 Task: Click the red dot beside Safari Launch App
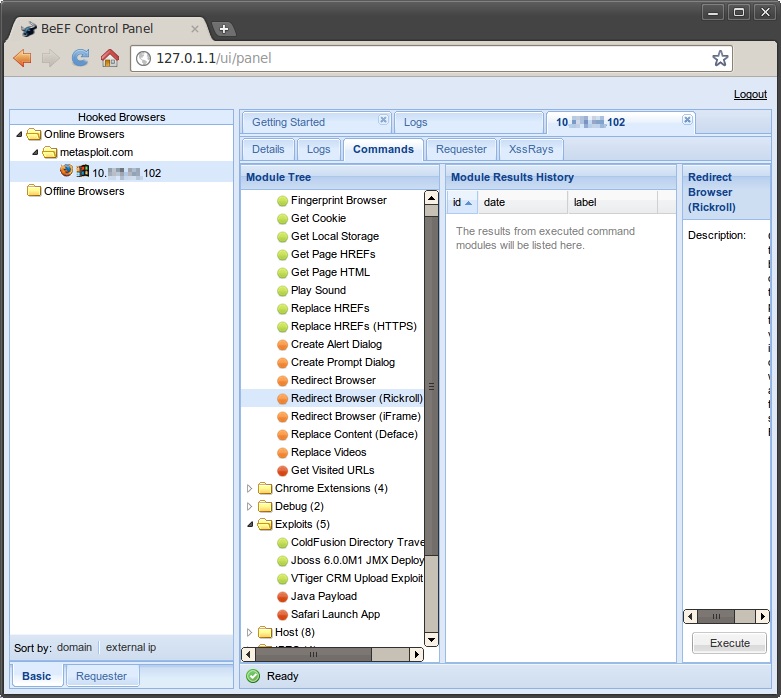282,615
